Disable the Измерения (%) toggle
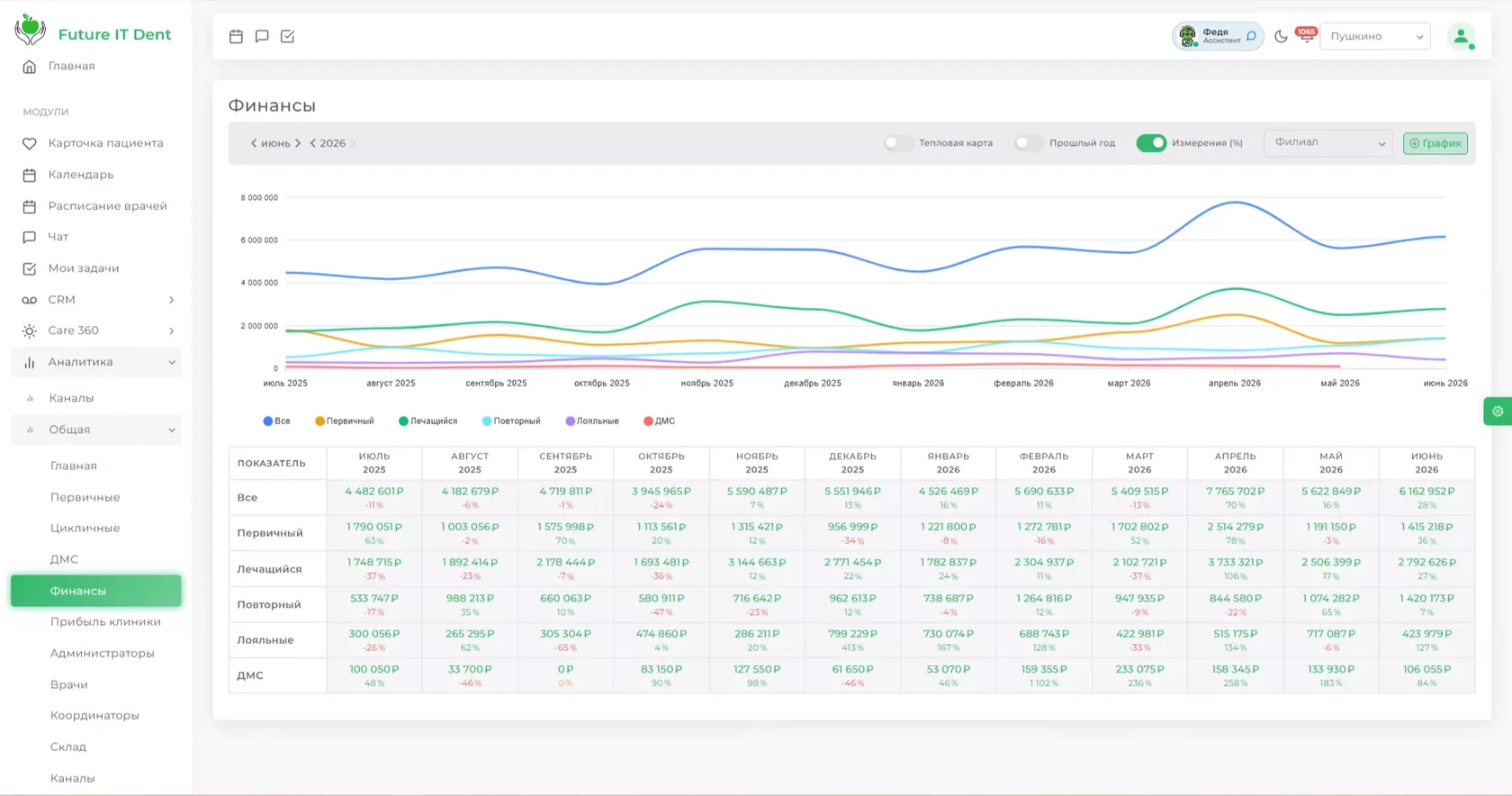 pos(1151,143)
